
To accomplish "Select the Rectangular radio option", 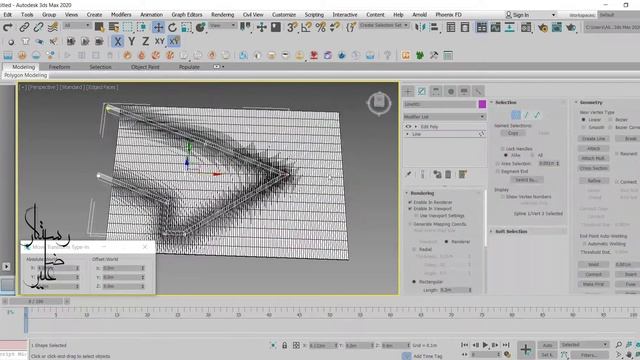I will click(414, 282).
